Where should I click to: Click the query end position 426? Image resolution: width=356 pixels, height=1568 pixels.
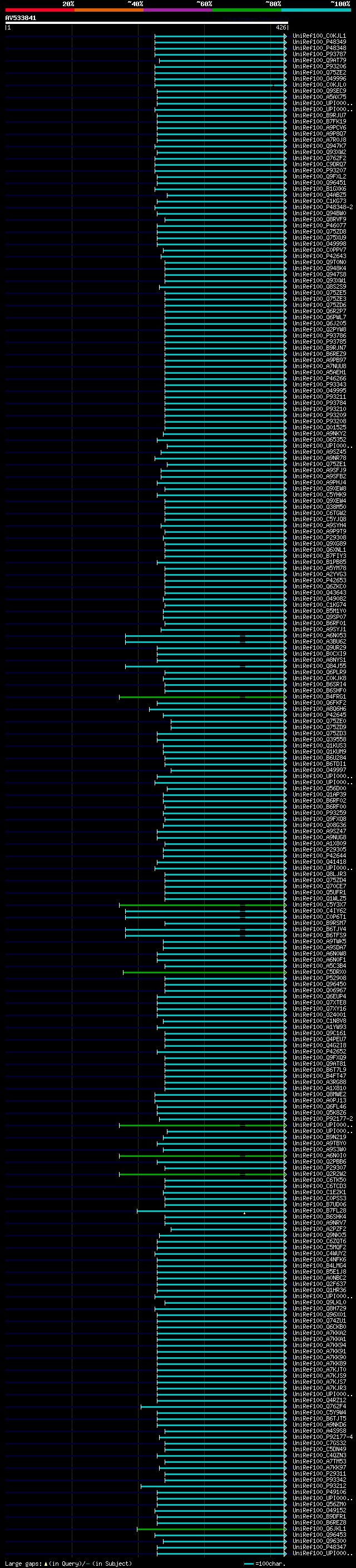coord(280,27)
